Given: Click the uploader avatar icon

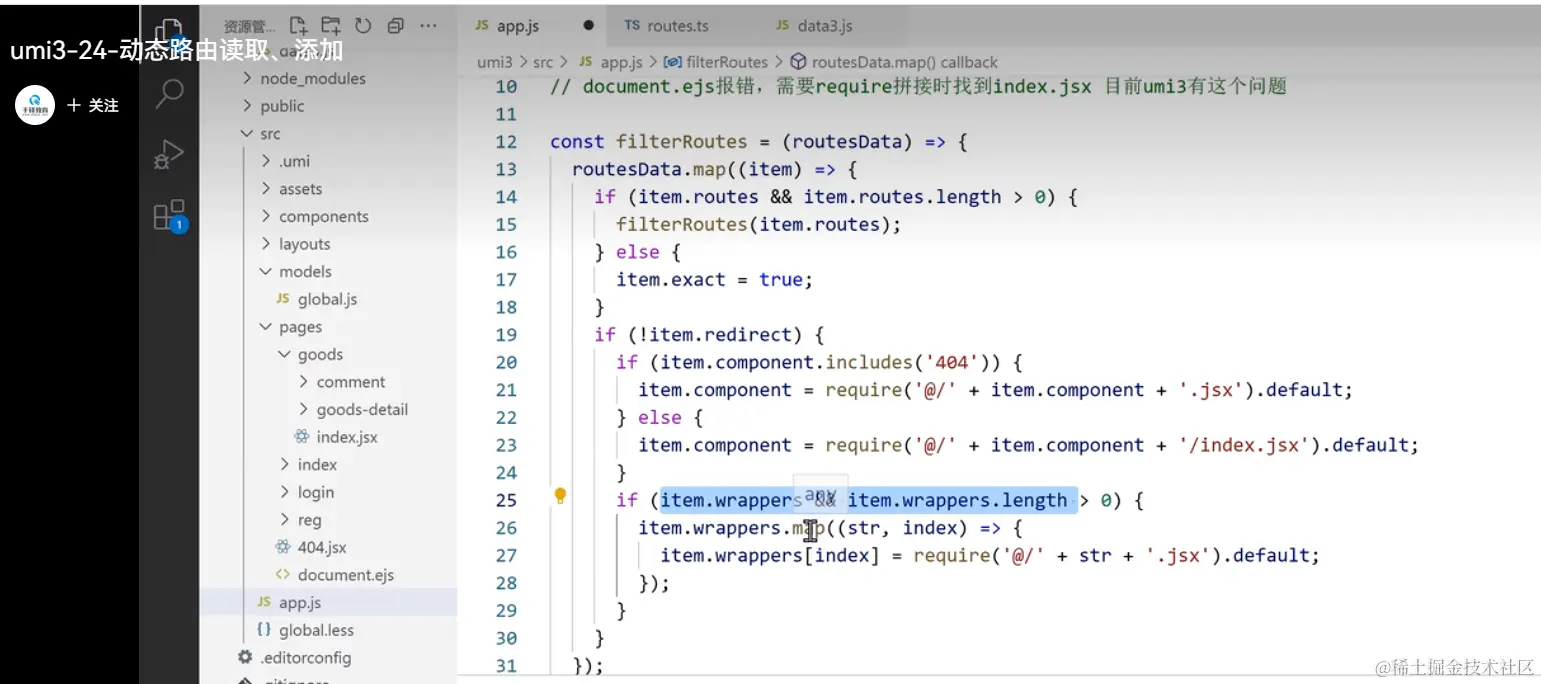Looking at the screenshot, I should (x=35, y=104).
